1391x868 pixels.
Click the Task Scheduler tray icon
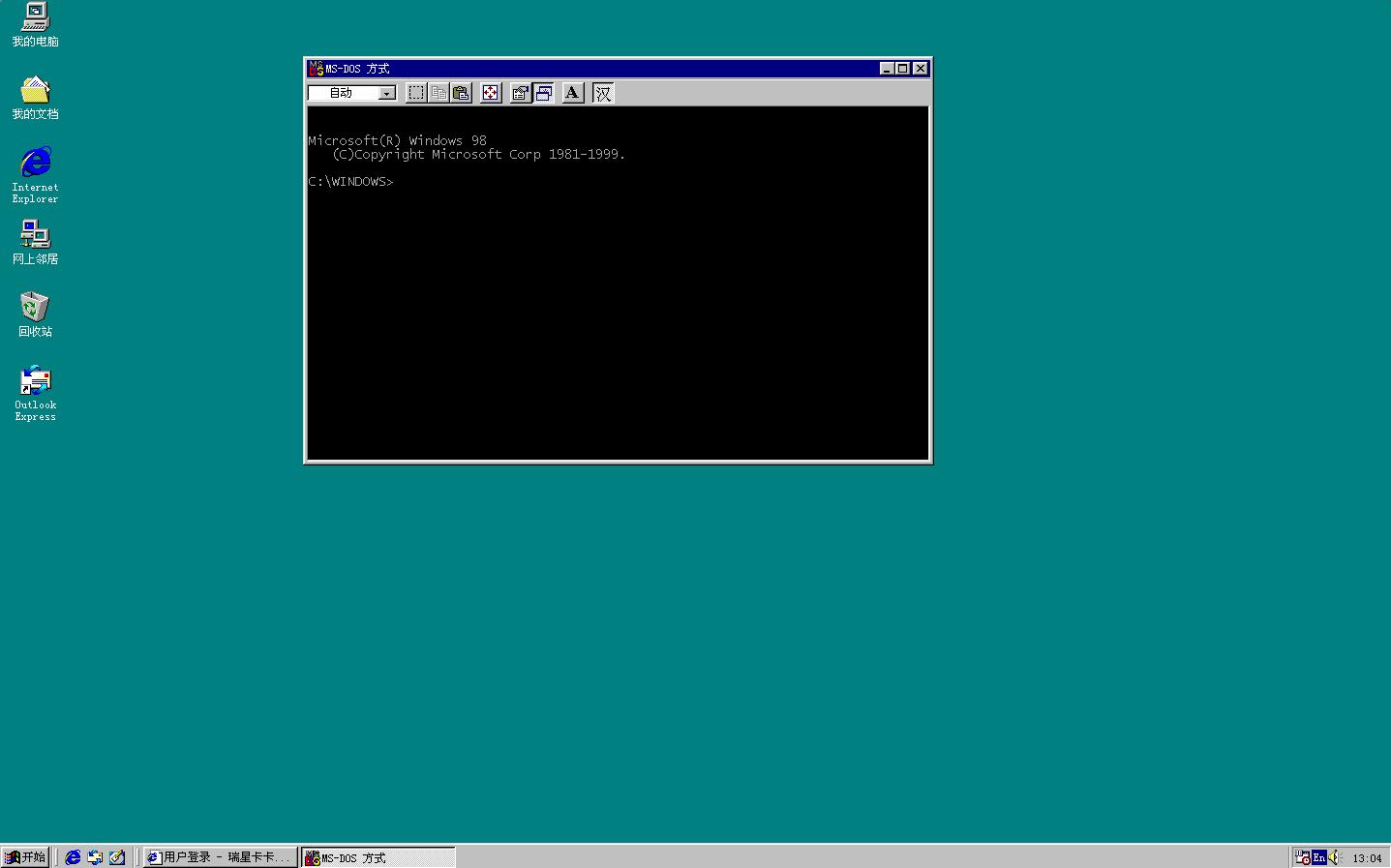1303,857
